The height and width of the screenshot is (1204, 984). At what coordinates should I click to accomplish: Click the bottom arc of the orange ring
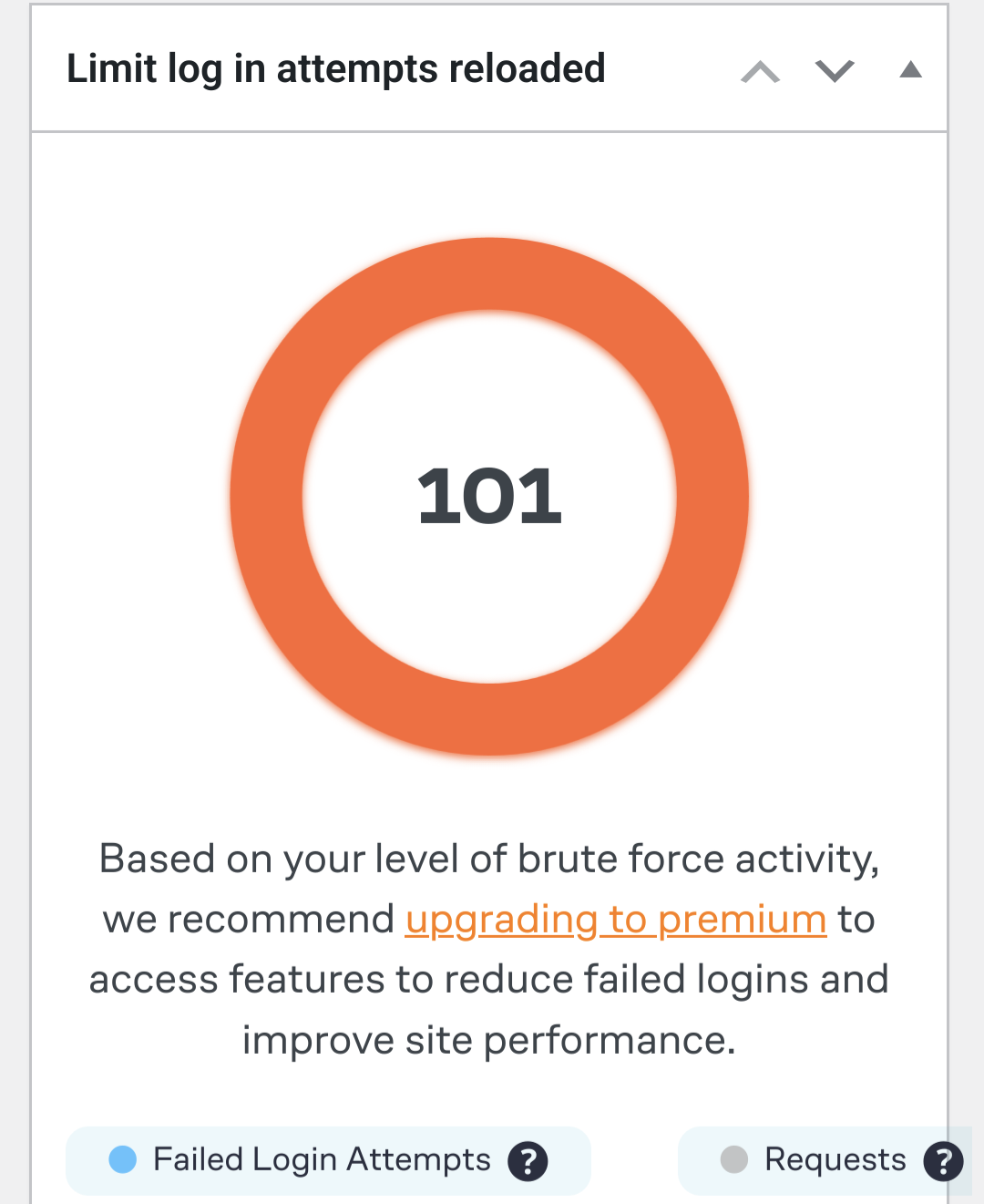click(489, 719)
